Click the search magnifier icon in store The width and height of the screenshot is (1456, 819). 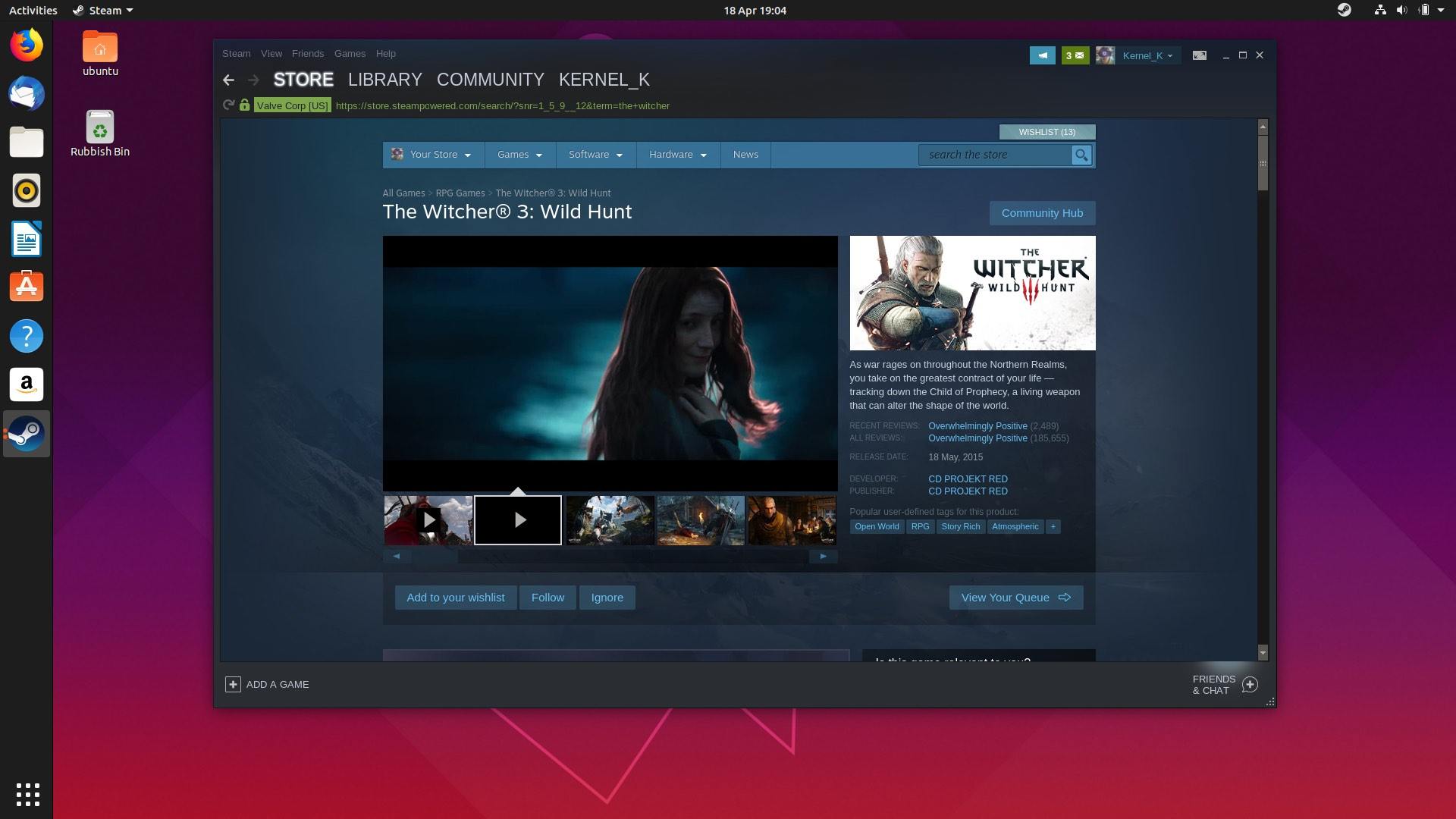pos(1082,155)
